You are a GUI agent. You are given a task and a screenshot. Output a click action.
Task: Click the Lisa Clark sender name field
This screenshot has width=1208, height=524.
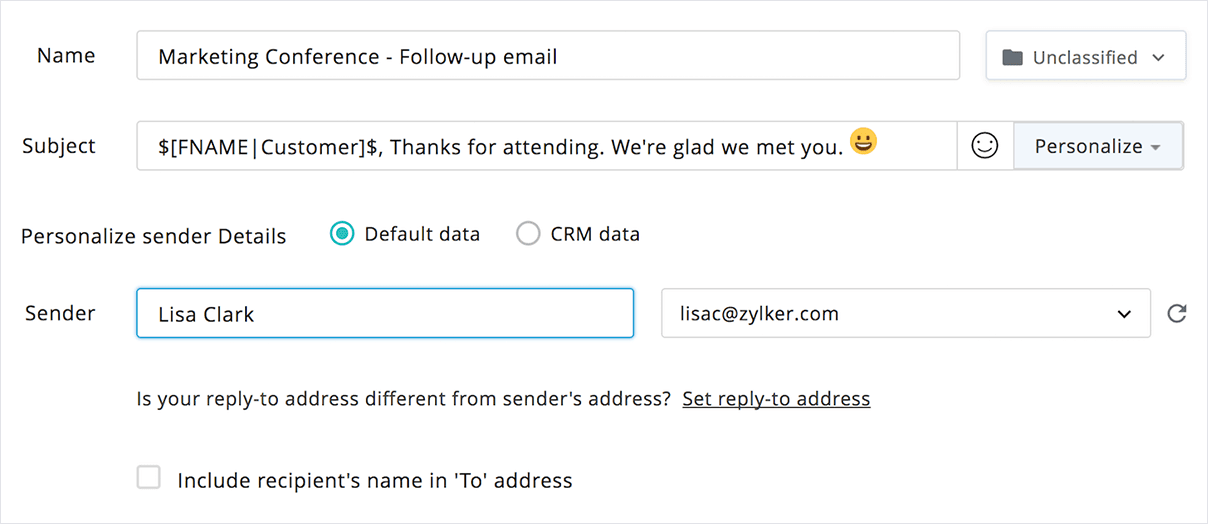385,313
